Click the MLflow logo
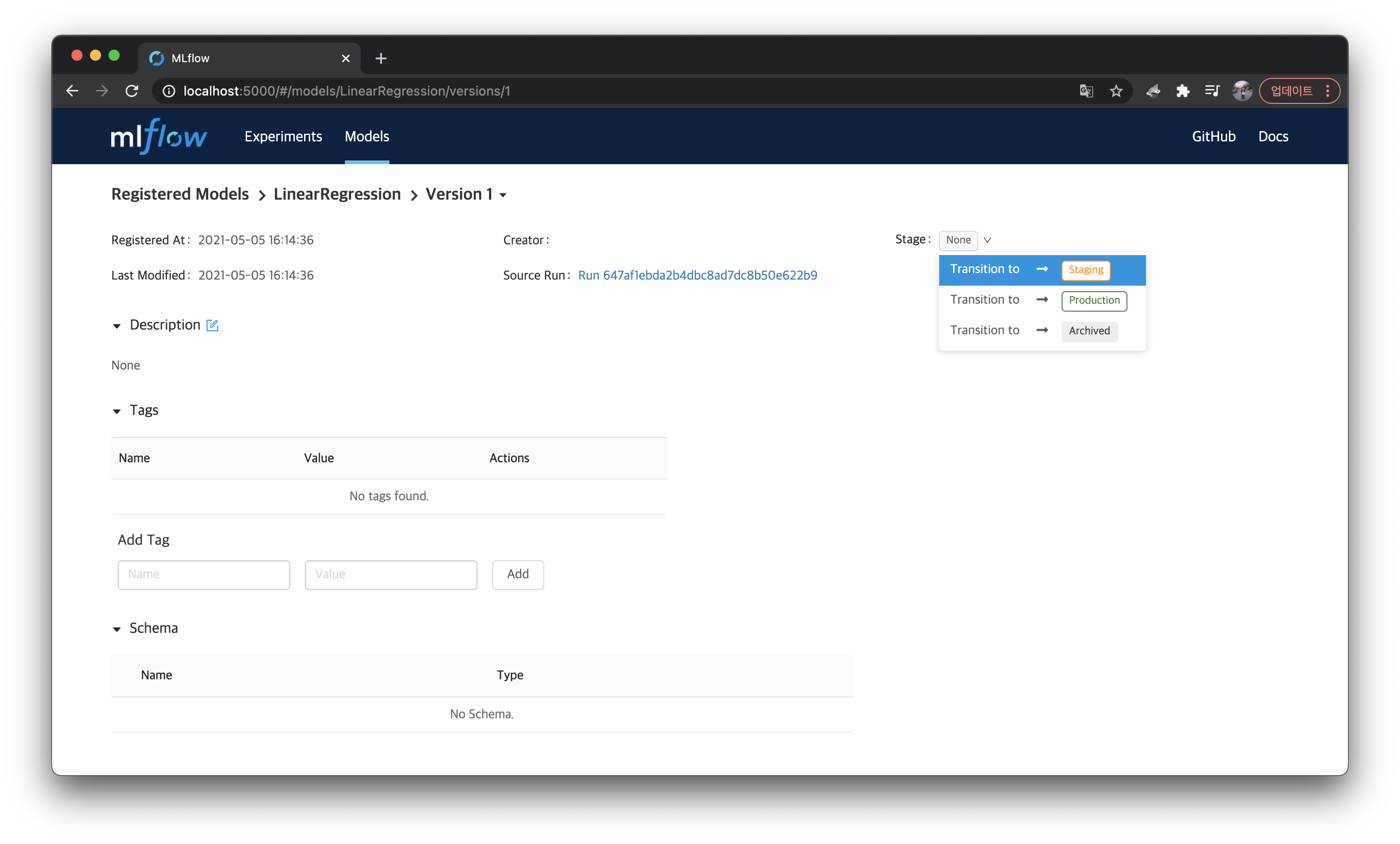The height and width of the screenshot is (844, 1400). (x=159, y=136)
